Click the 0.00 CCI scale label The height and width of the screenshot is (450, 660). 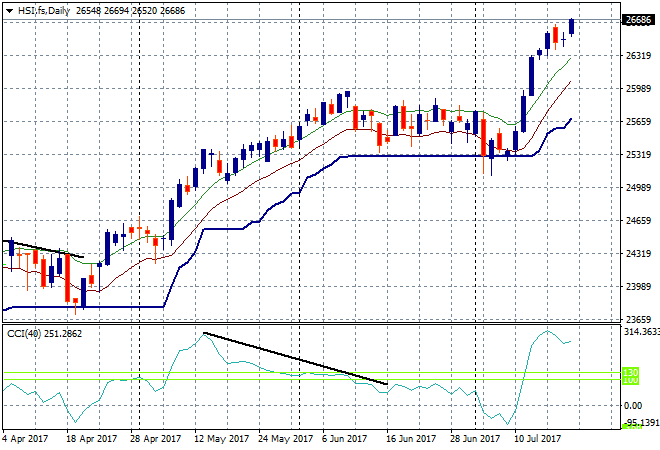633,405
